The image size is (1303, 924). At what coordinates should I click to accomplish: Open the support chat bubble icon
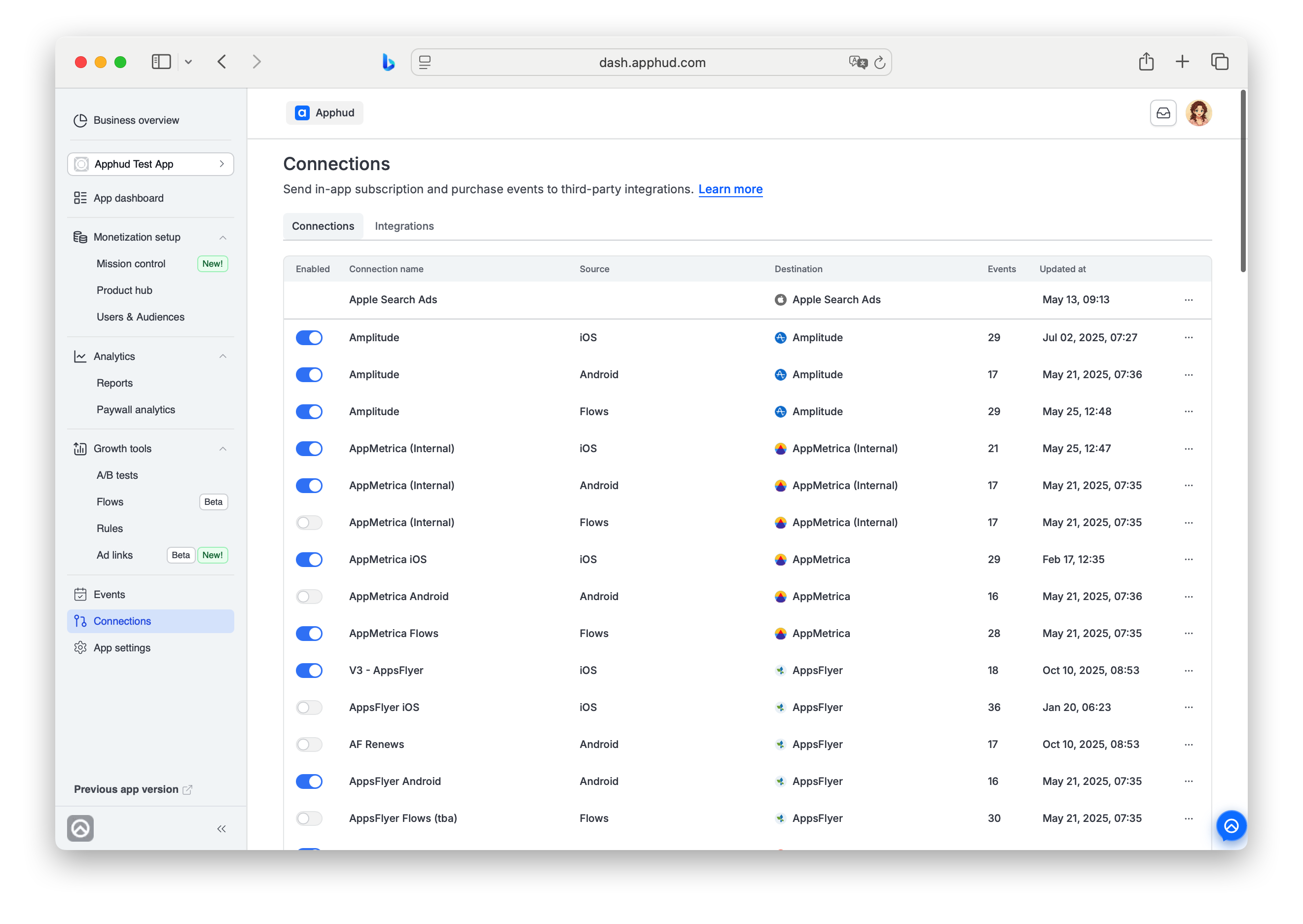pos(1231,825)
